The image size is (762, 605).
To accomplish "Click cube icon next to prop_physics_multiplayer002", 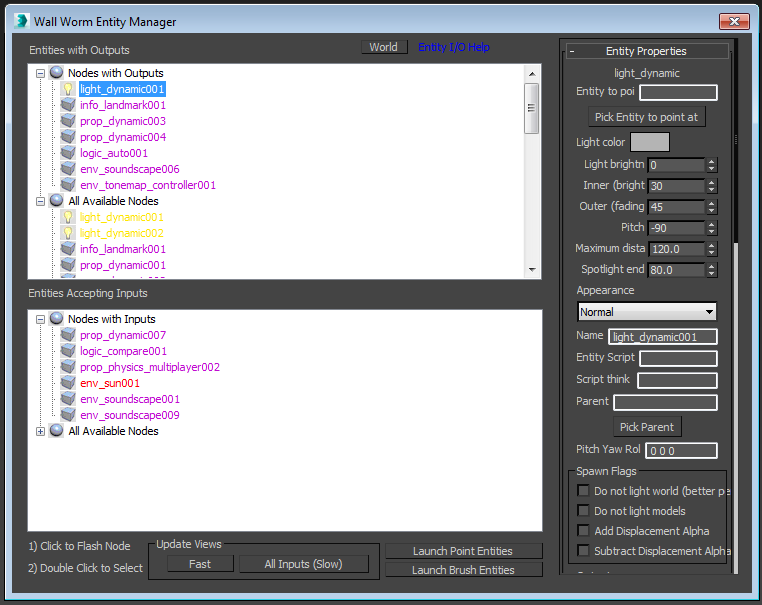I will 68,367.
